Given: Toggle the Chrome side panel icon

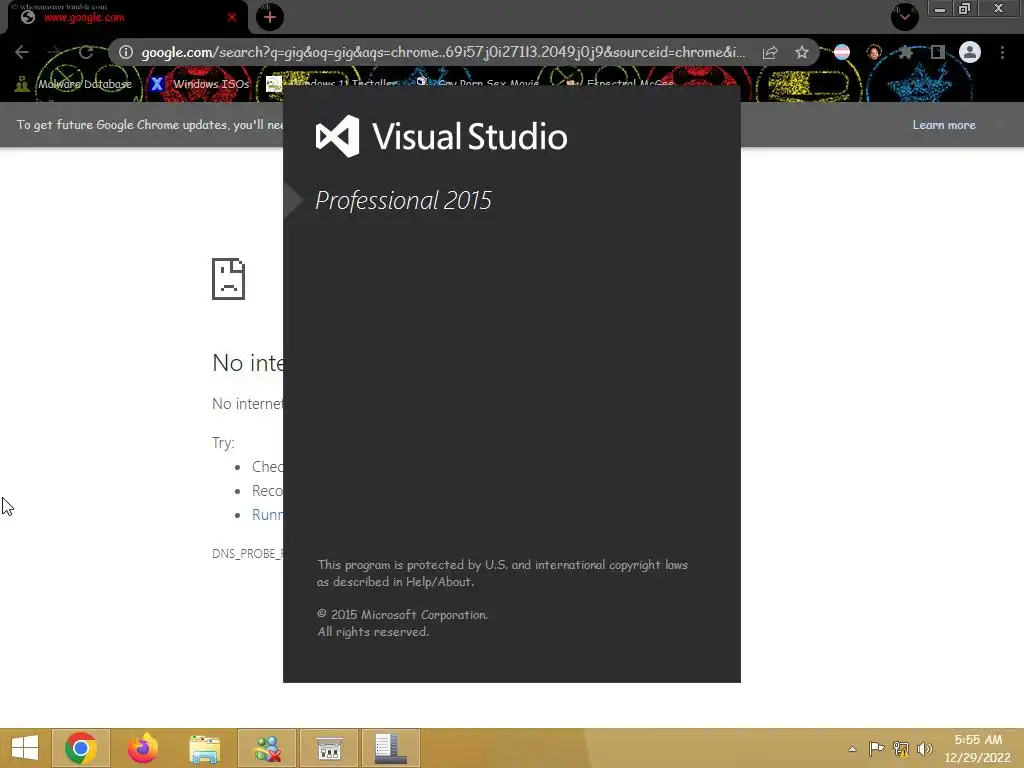Looking at the screenshot, I should click(937, 52).
